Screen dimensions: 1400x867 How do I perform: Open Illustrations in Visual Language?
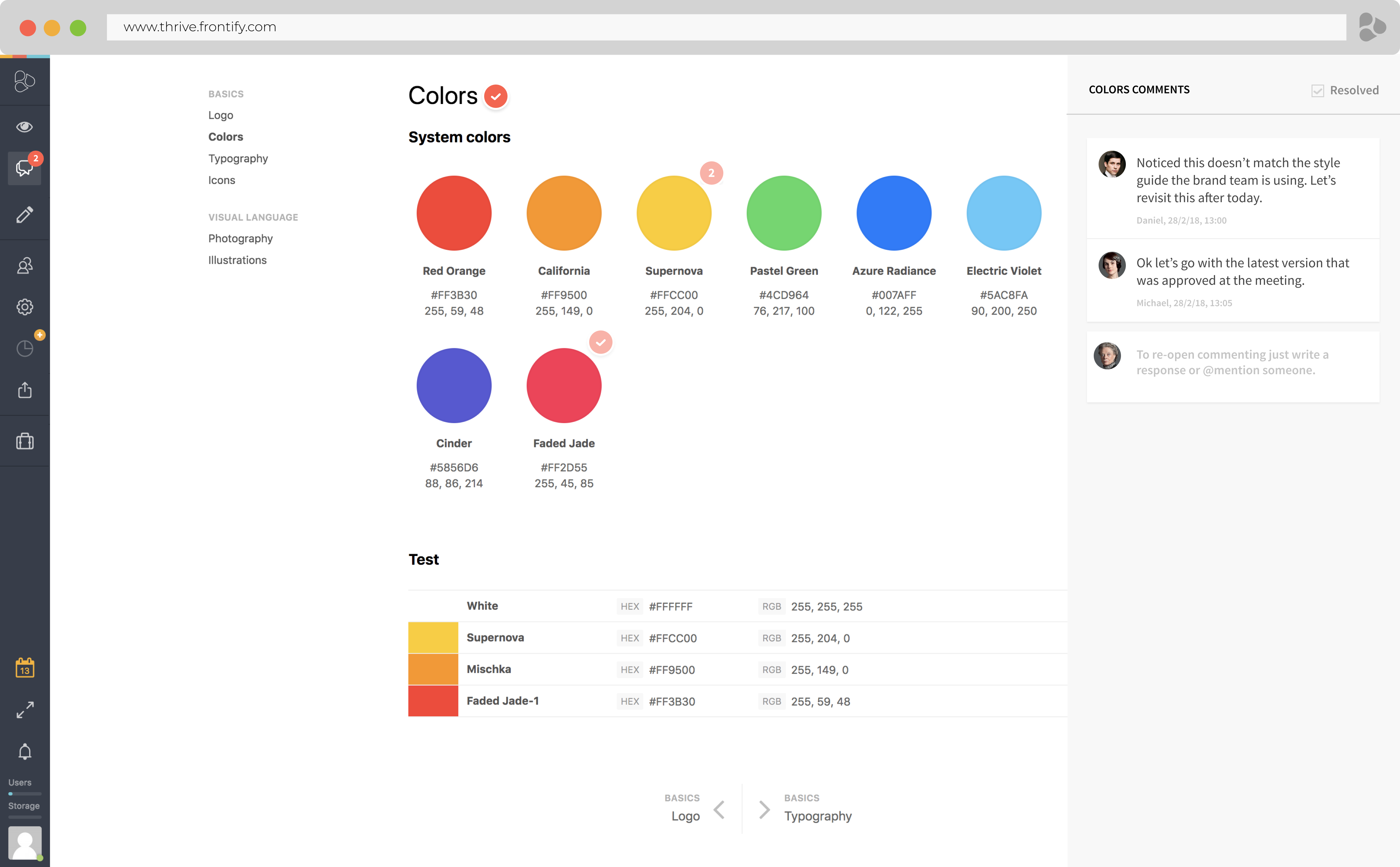pyautogui.click(x=238, y=260)
